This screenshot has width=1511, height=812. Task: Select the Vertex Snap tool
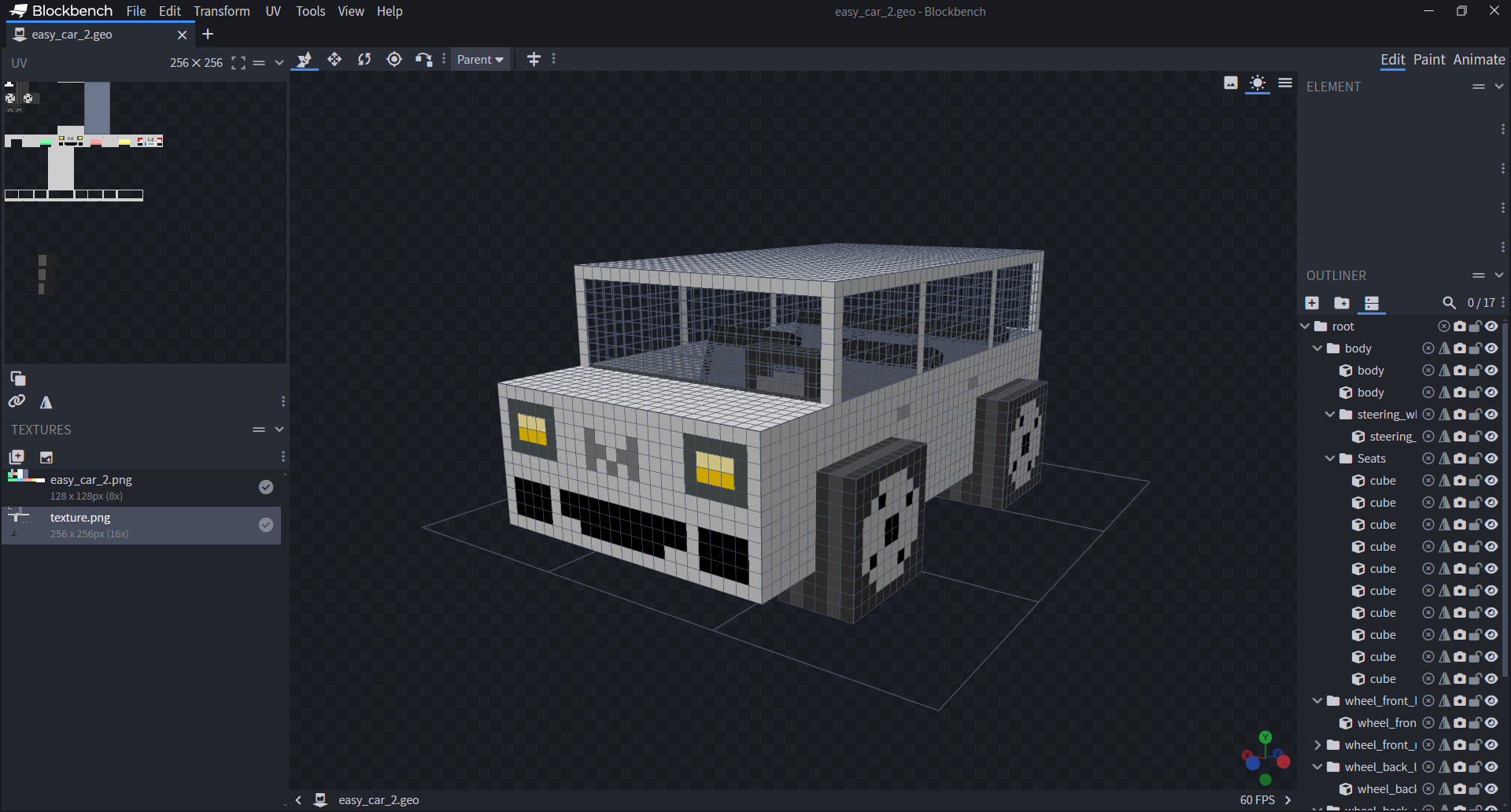click(x=424, y=60)
